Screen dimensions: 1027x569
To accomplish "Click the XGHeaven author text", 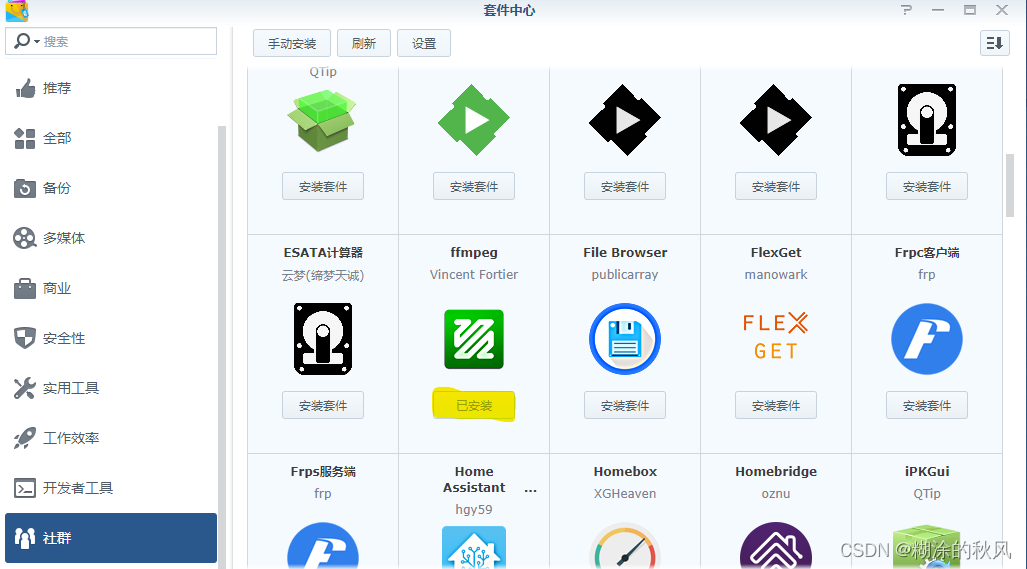I will click(x=625, y=494).
